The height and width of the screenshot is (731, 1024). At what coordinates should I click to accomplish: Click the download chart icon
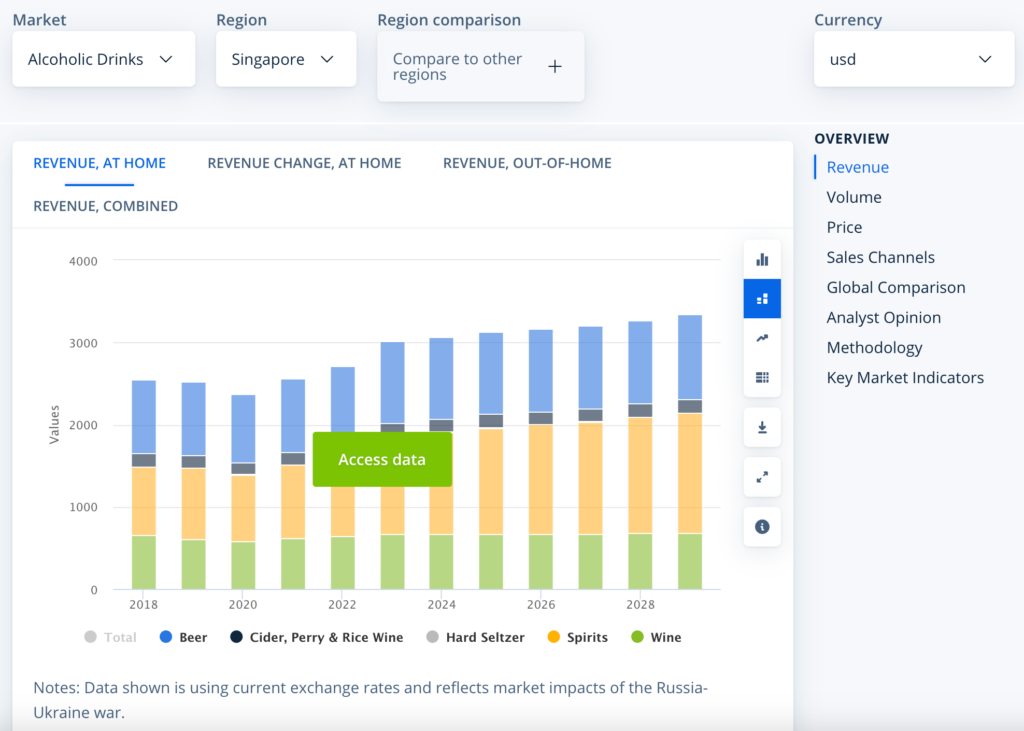[762, 427]
